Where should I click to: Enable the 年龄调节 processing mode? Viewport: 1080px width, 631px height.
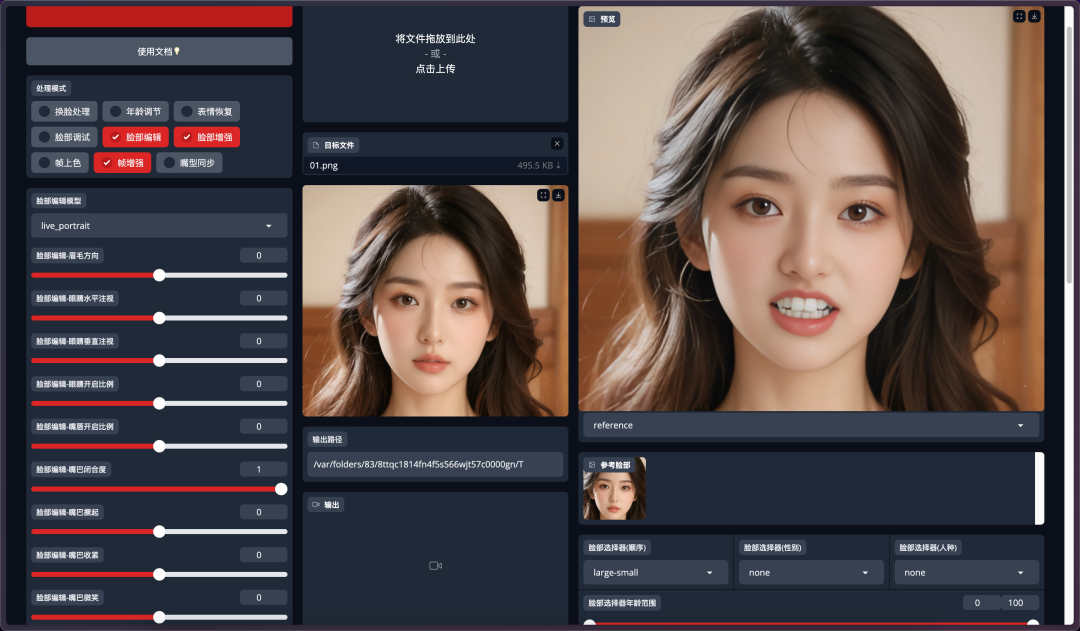coord(134,112)
